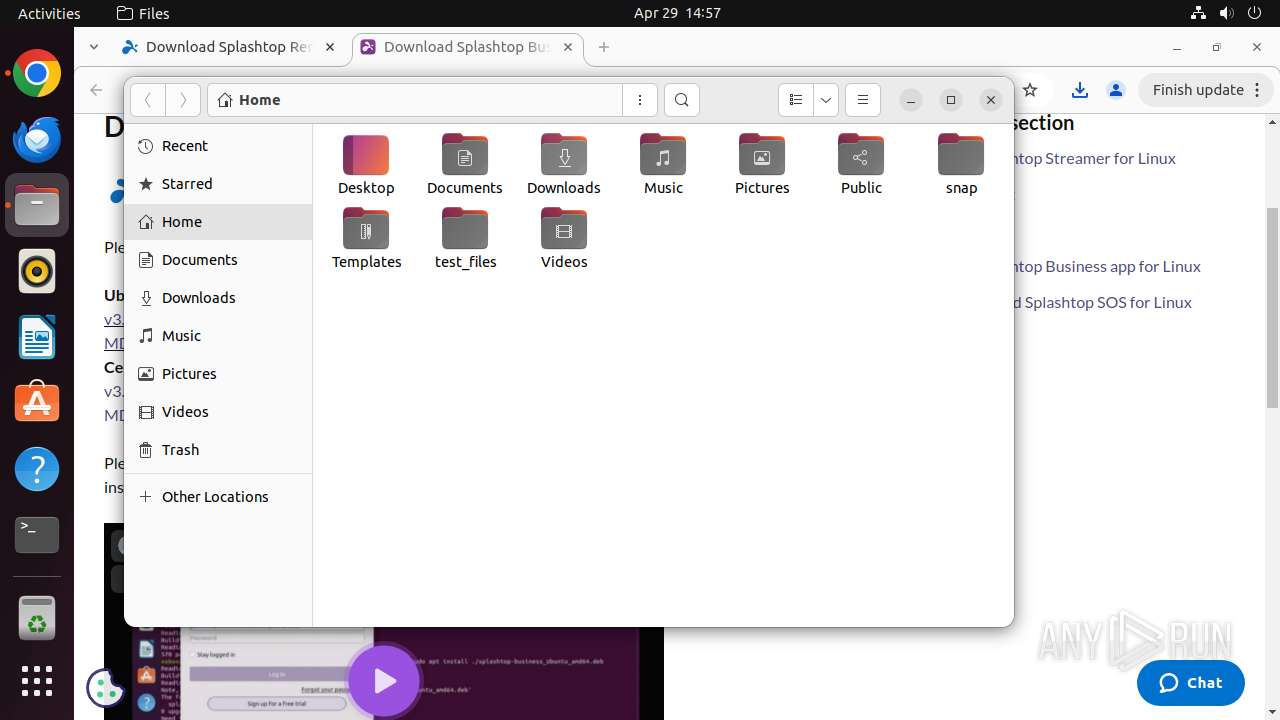The height and width of the screenshot is (720, 1280).
Task: Click the Finish update button
Action: [1206, 90]
